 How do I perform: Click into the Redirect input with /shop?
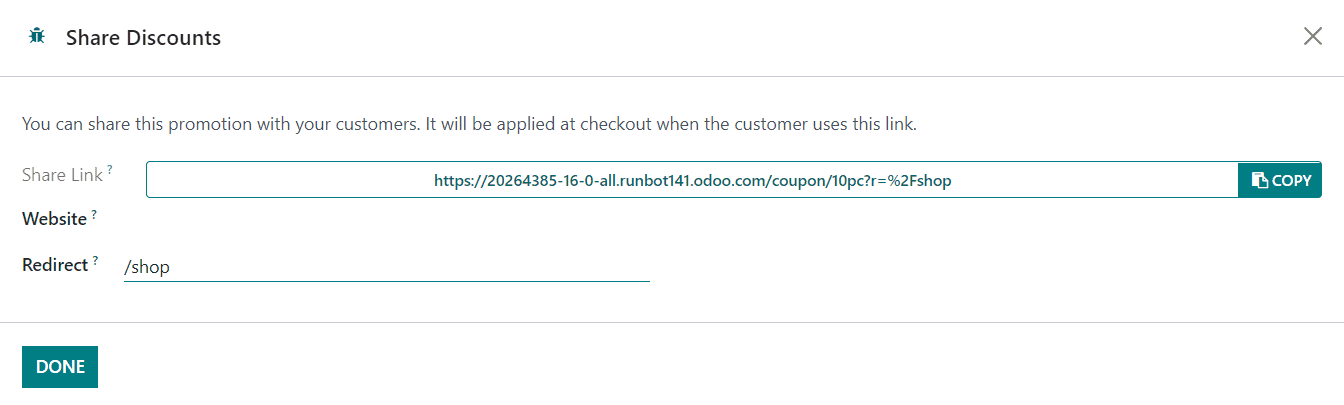click(386, 267)
